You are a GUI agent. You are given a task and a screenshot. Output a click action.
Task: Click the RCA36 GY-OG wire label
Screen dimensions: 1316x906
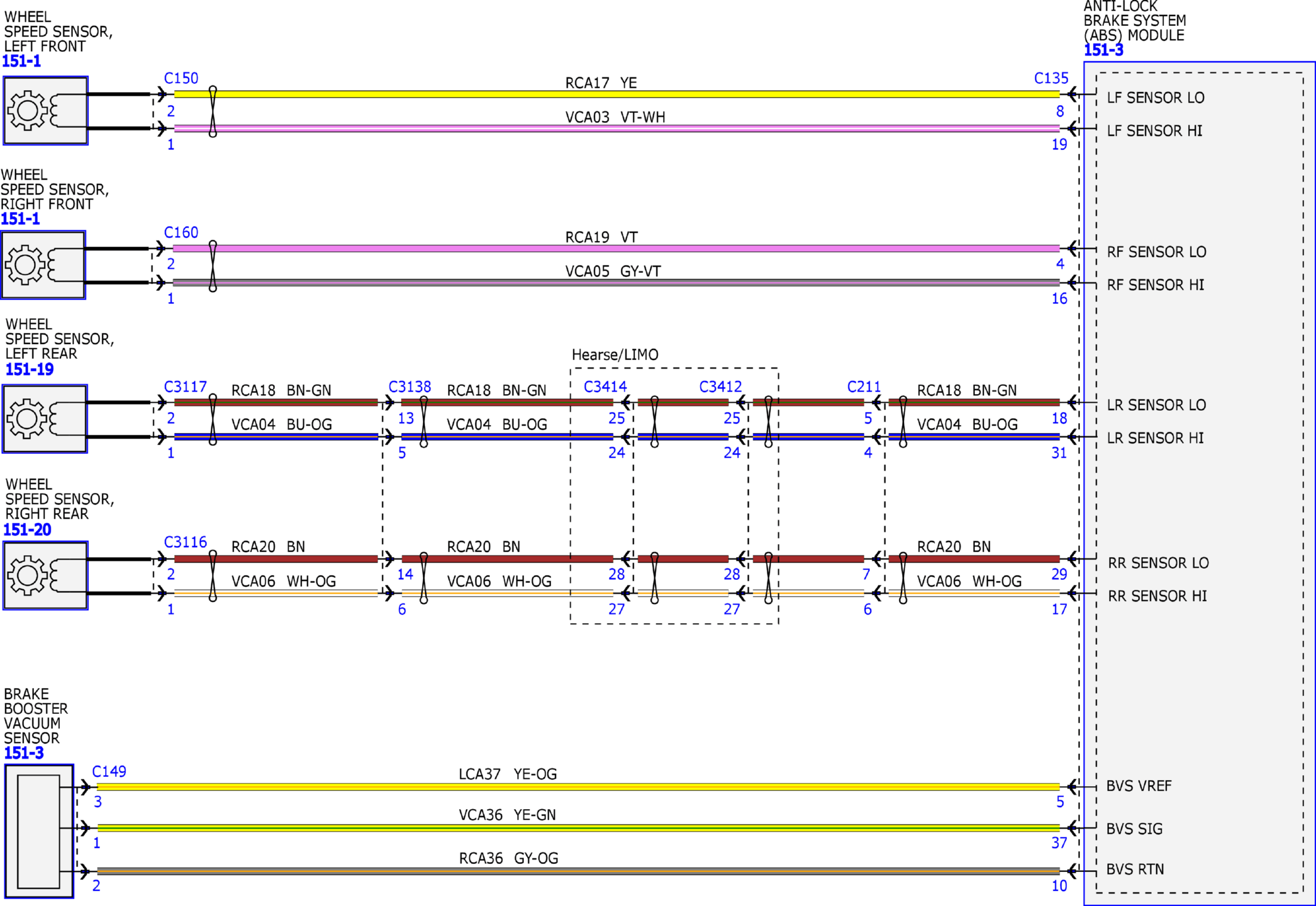pyautogui.click(x=508, y=858)
